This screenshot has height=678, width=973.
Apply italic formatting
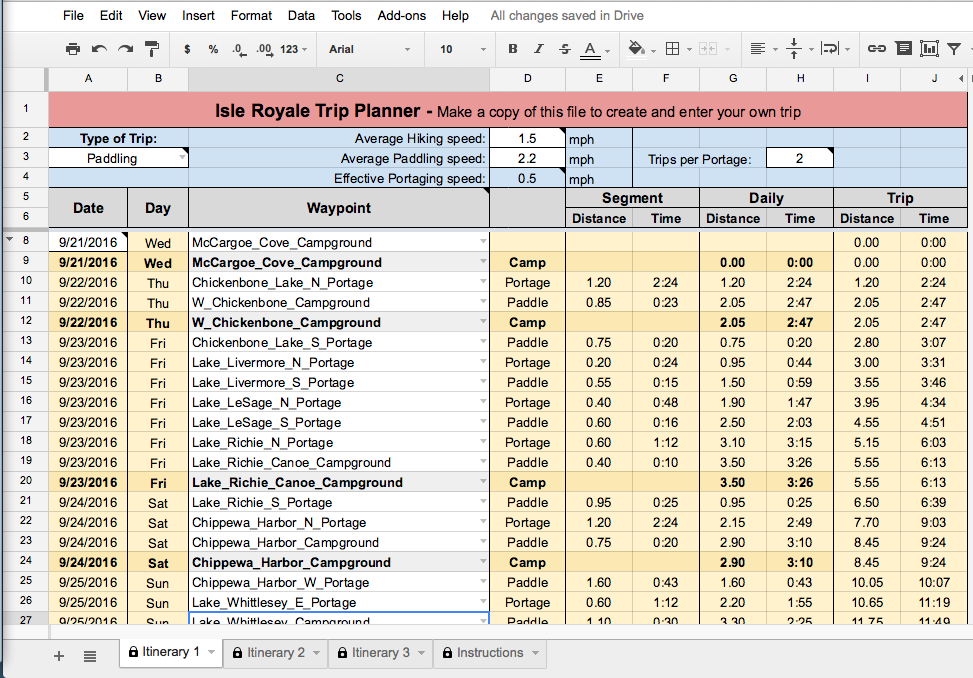coord(539,49)
